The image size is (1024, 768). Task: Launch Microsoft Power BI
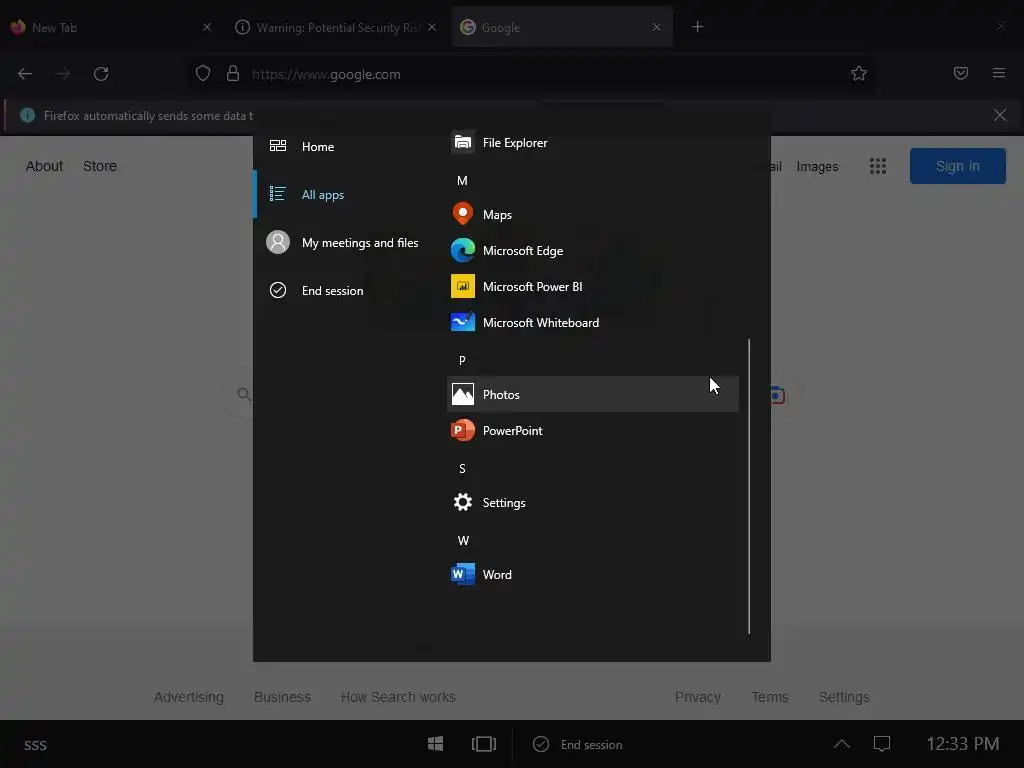pyautogui.click(x=592, y=287)
